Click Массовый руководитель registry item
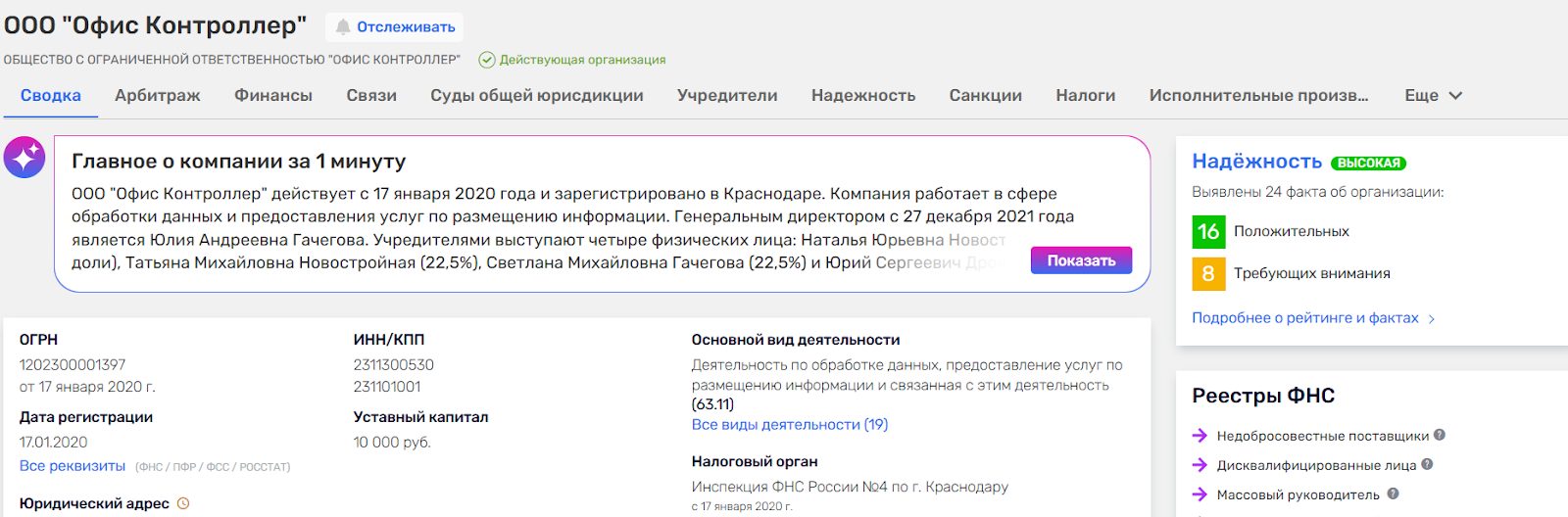This screenshot has width=1568, height=517. point(1298,494)
